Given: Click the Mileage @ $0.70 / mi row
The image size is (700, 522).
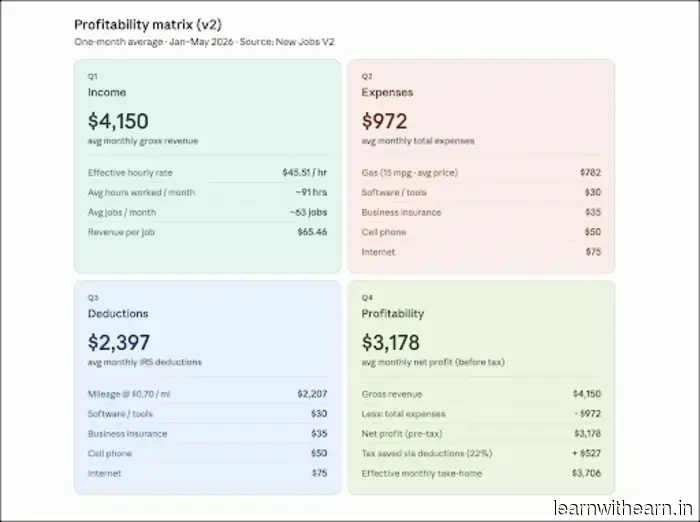Looking at the screenshot, I should 207,394.
